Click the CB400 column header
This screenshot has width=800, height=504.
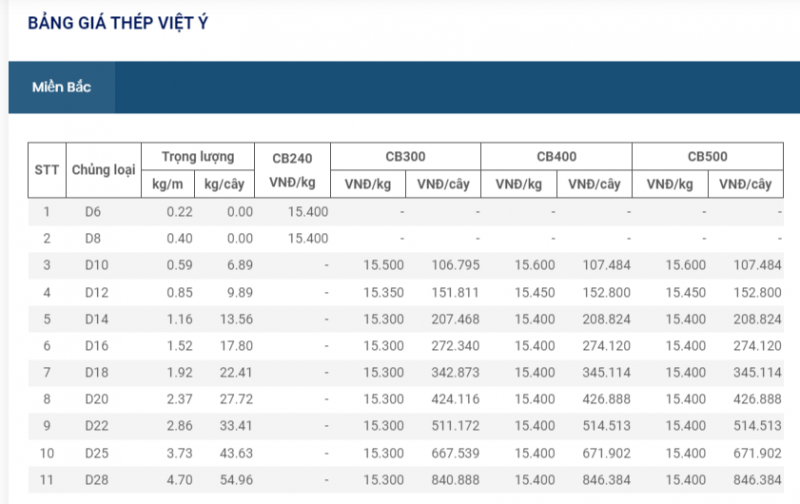click(x=556, y=157)
